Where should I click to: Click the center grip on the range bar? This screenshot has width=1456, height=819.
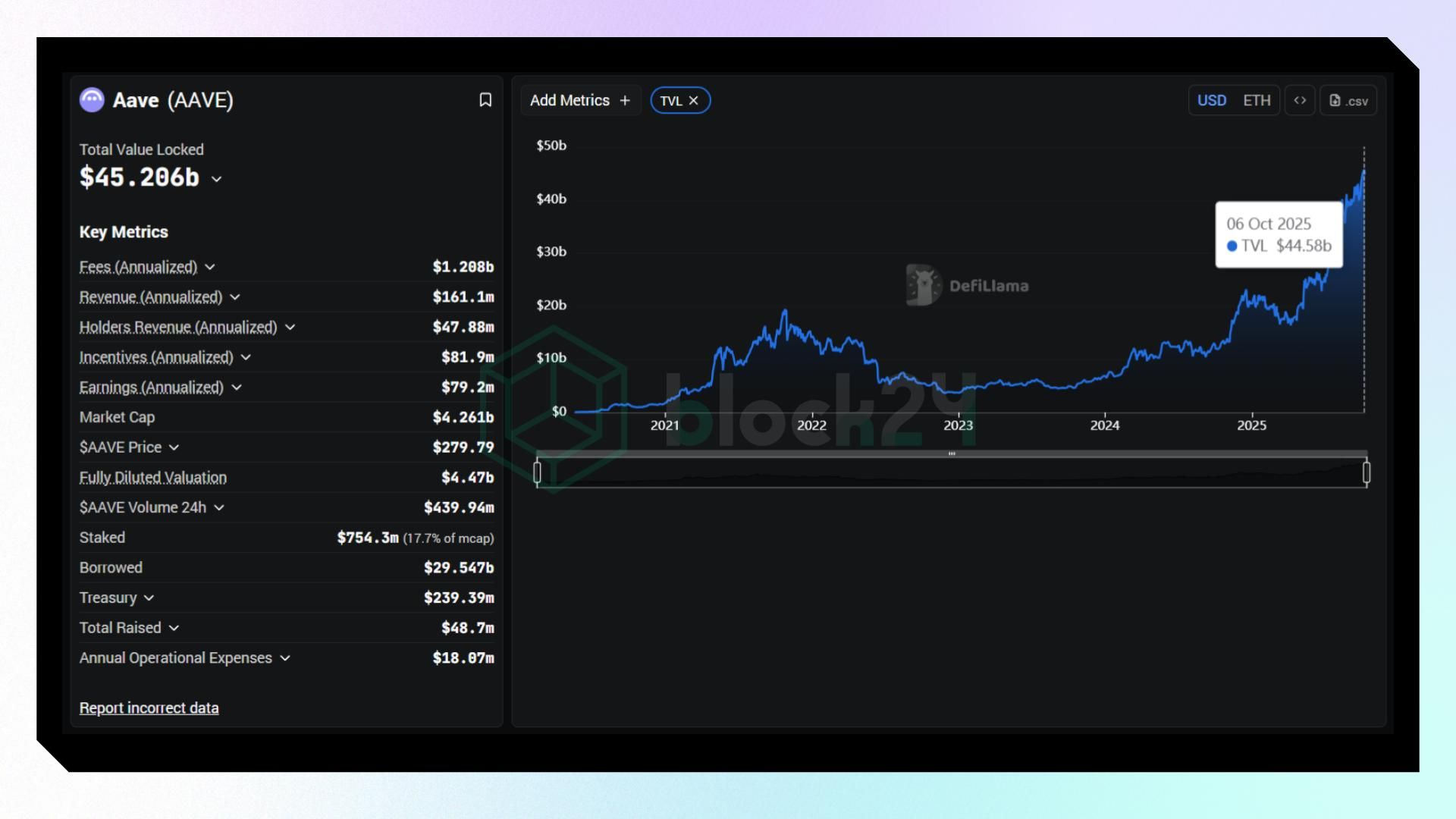952,453
